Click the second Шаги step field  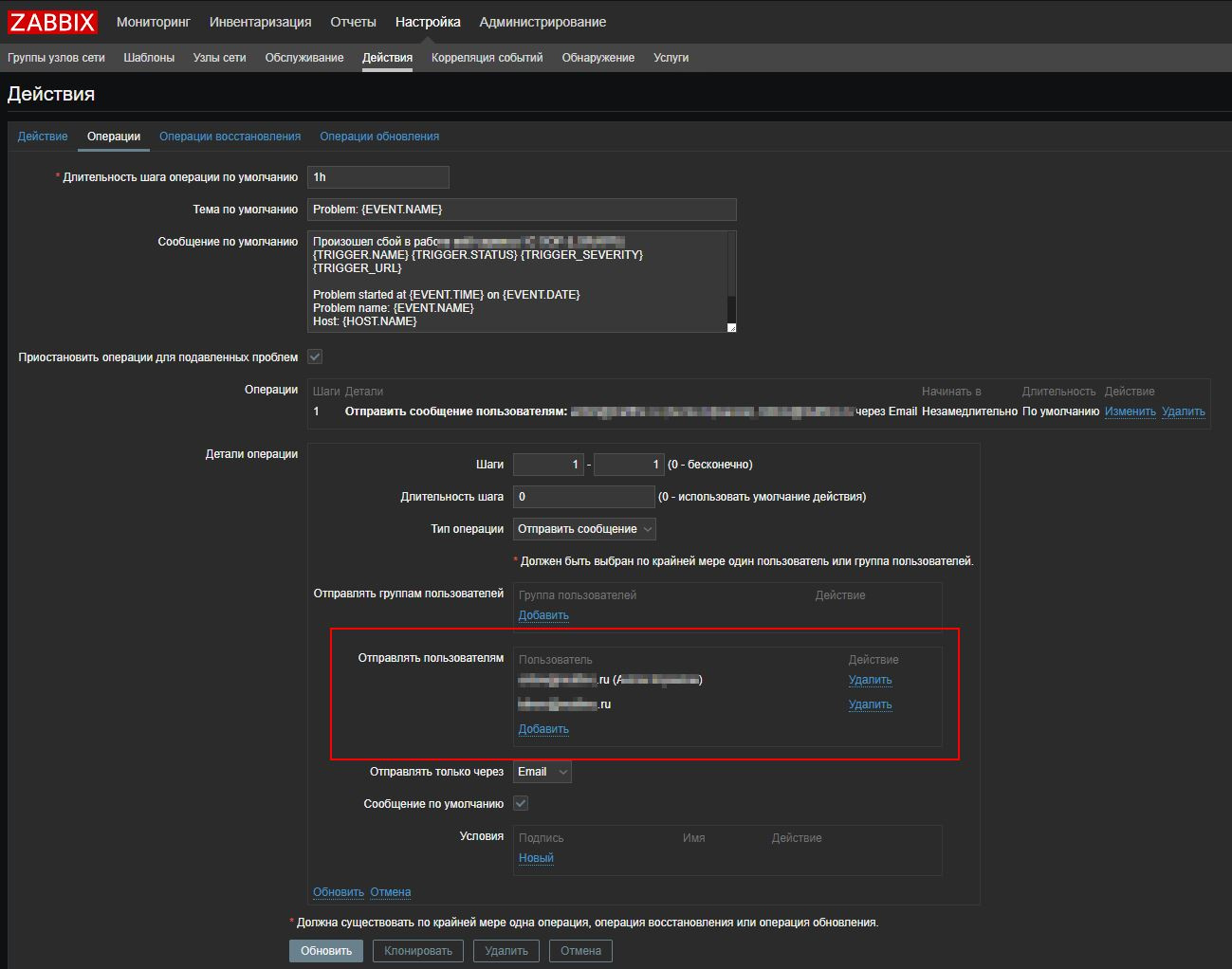pyautogui.click(x=629, y=465)
